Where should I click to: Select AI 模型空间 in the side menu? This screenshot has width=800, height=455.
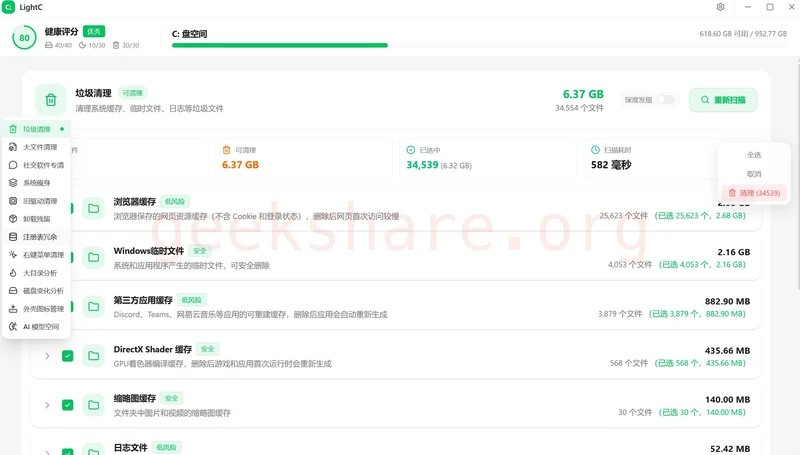coord(36,326)
